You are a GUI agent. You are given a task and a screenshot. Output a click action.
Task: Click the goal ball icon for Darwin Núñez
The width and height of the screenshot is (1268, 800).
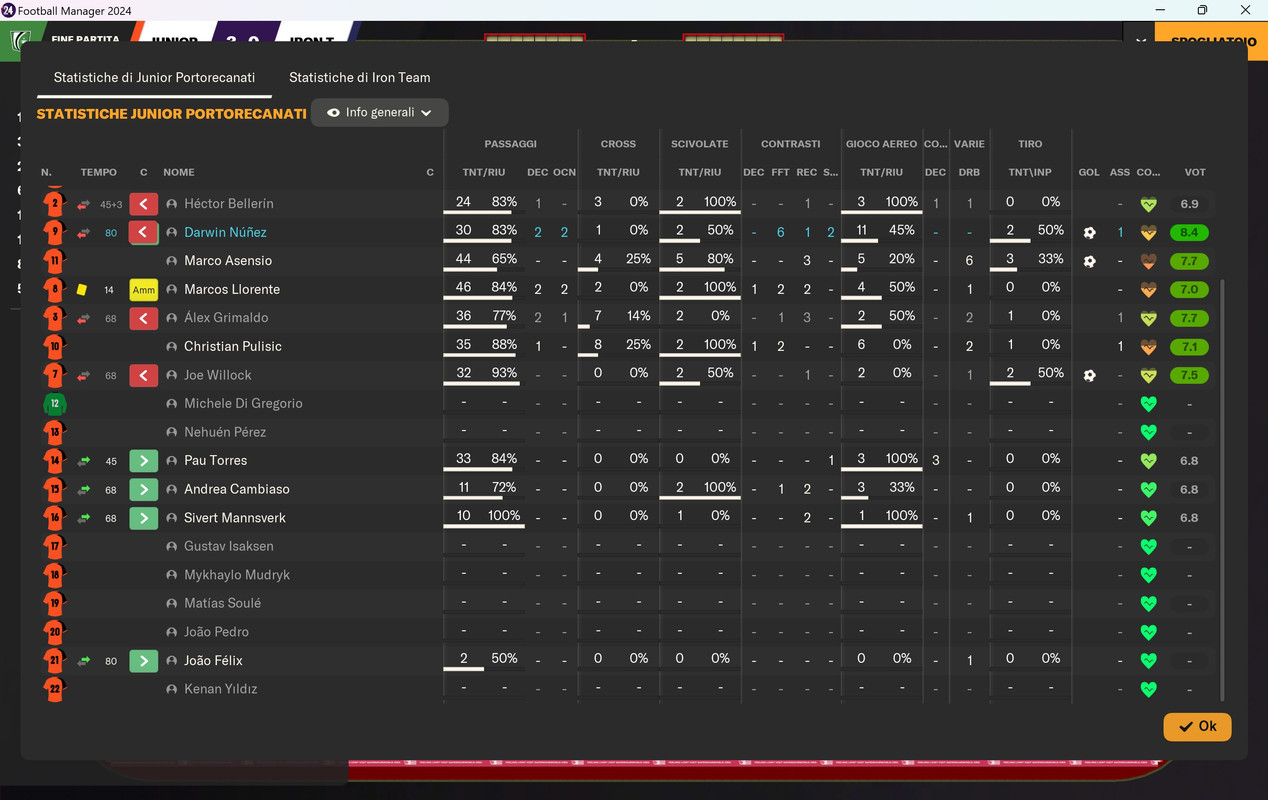coord(1089,232)
